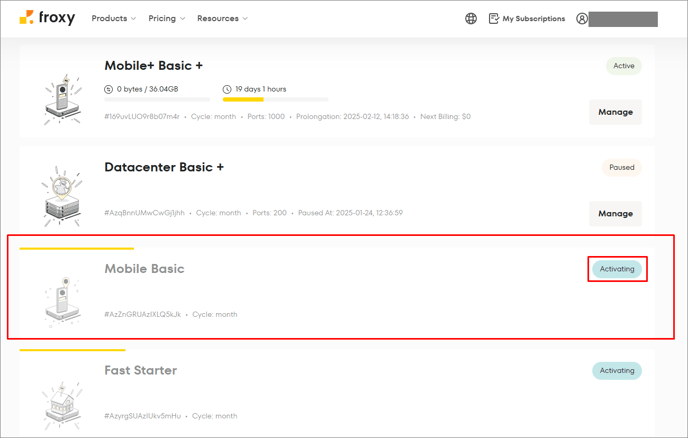Click 'Ports: 200' text
The height and width of the screenshot is (438, 688).
point(269,213)
